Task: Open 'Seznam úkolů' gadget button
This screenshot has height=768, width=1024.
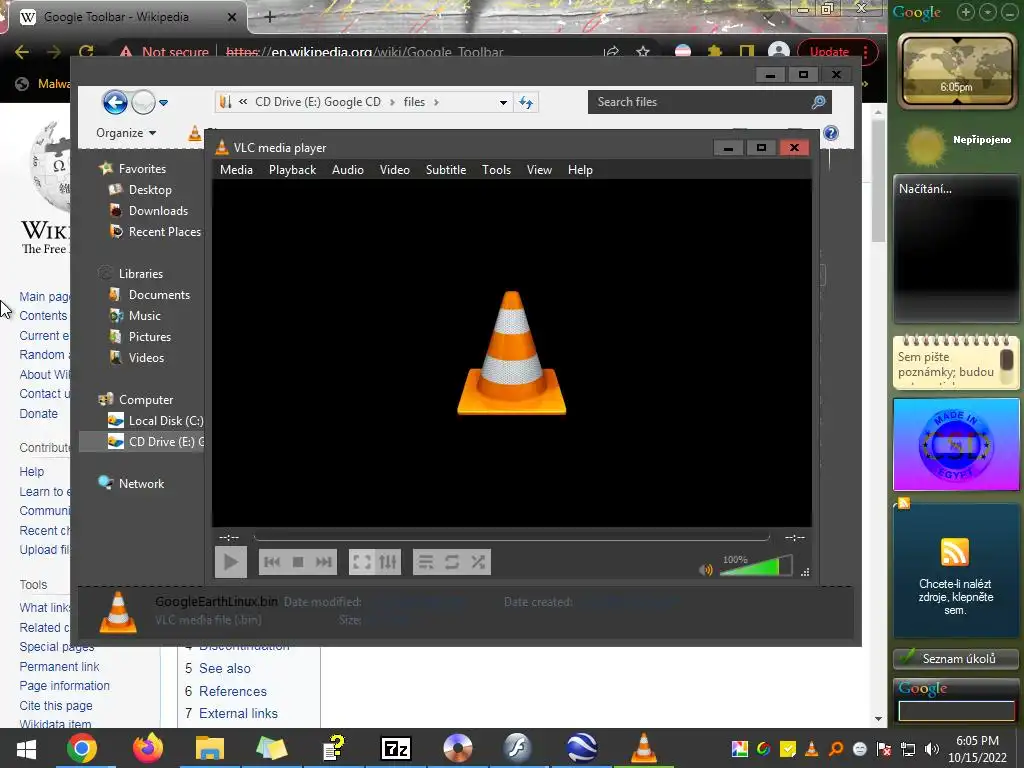Action: click(956, 658)
